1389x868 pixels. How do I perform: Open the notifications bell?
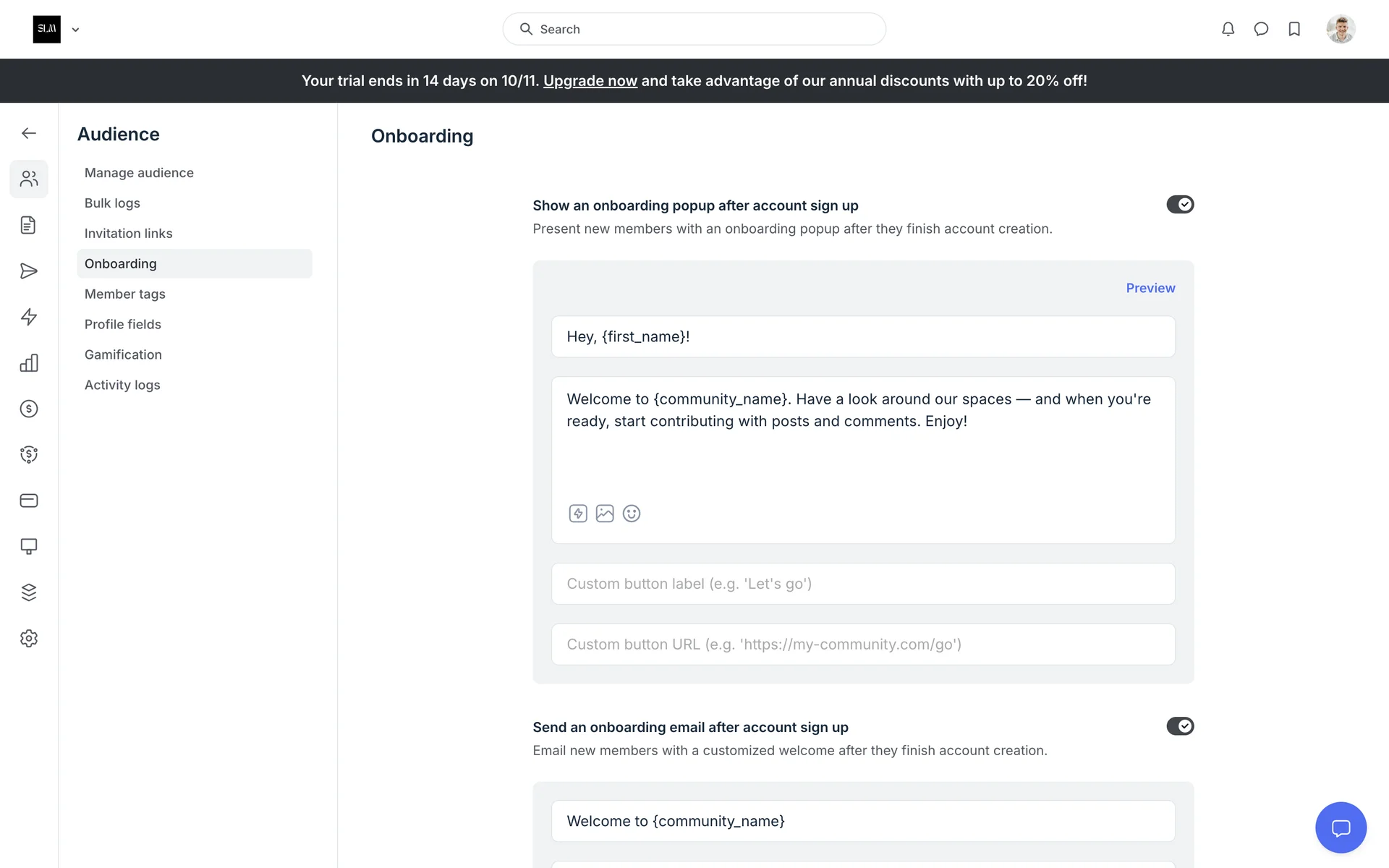pos(1228,29)
